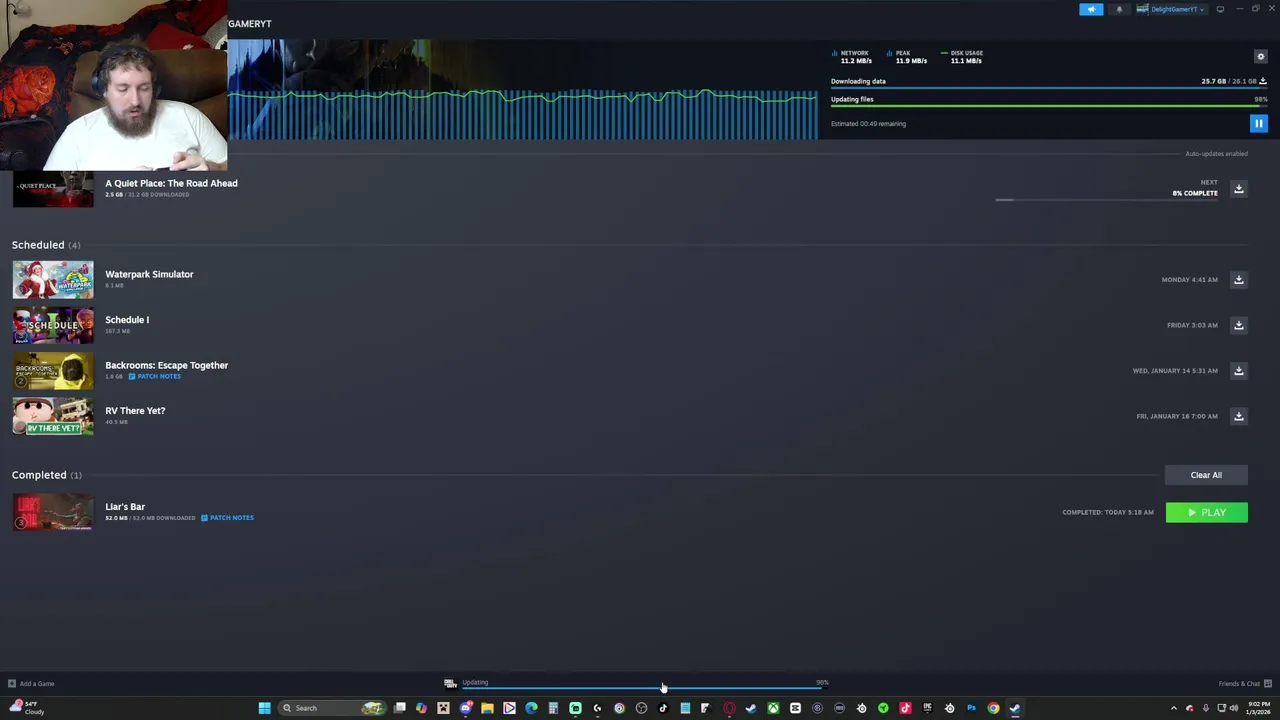Screen dimensions: 1280x720
Task: Show hidden system tray icons
Action: coord(1174,708)
